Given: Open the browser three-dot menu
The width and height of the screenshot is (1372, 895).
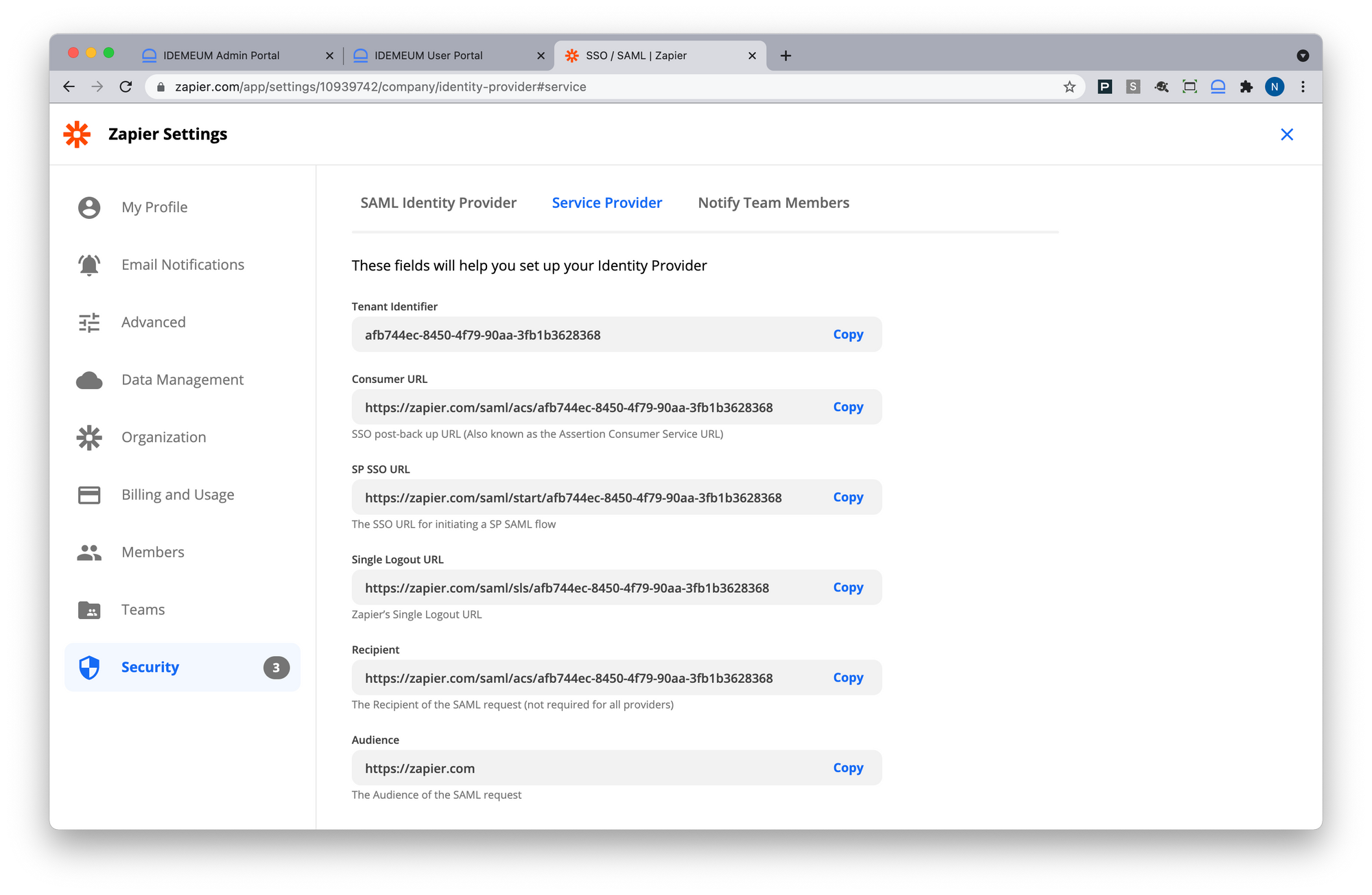Looking at the screenshot, I should 1303,86.
